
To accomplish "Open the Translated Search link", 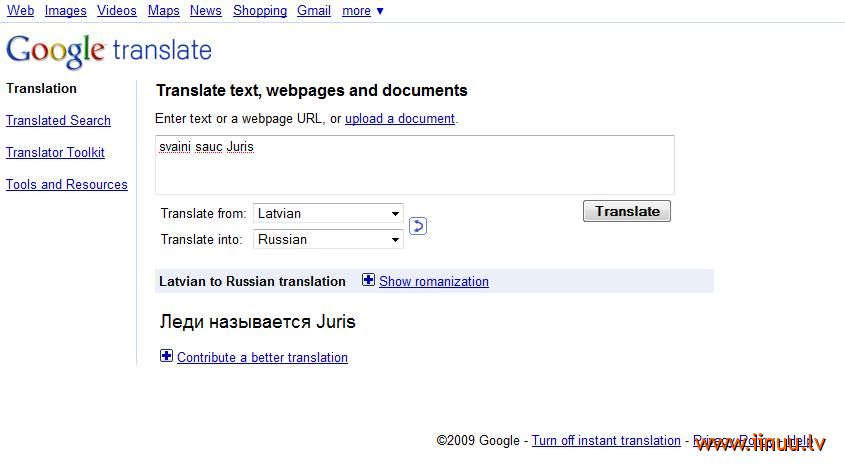I will click(x=58, y=120).
